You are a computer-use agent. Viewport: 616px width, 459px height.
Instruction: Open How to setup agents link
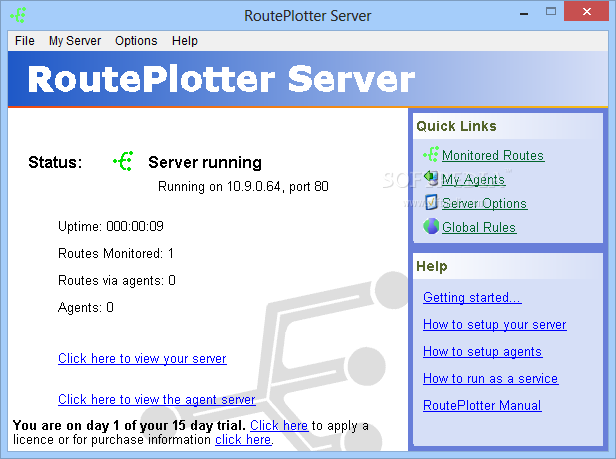[482, 352]
